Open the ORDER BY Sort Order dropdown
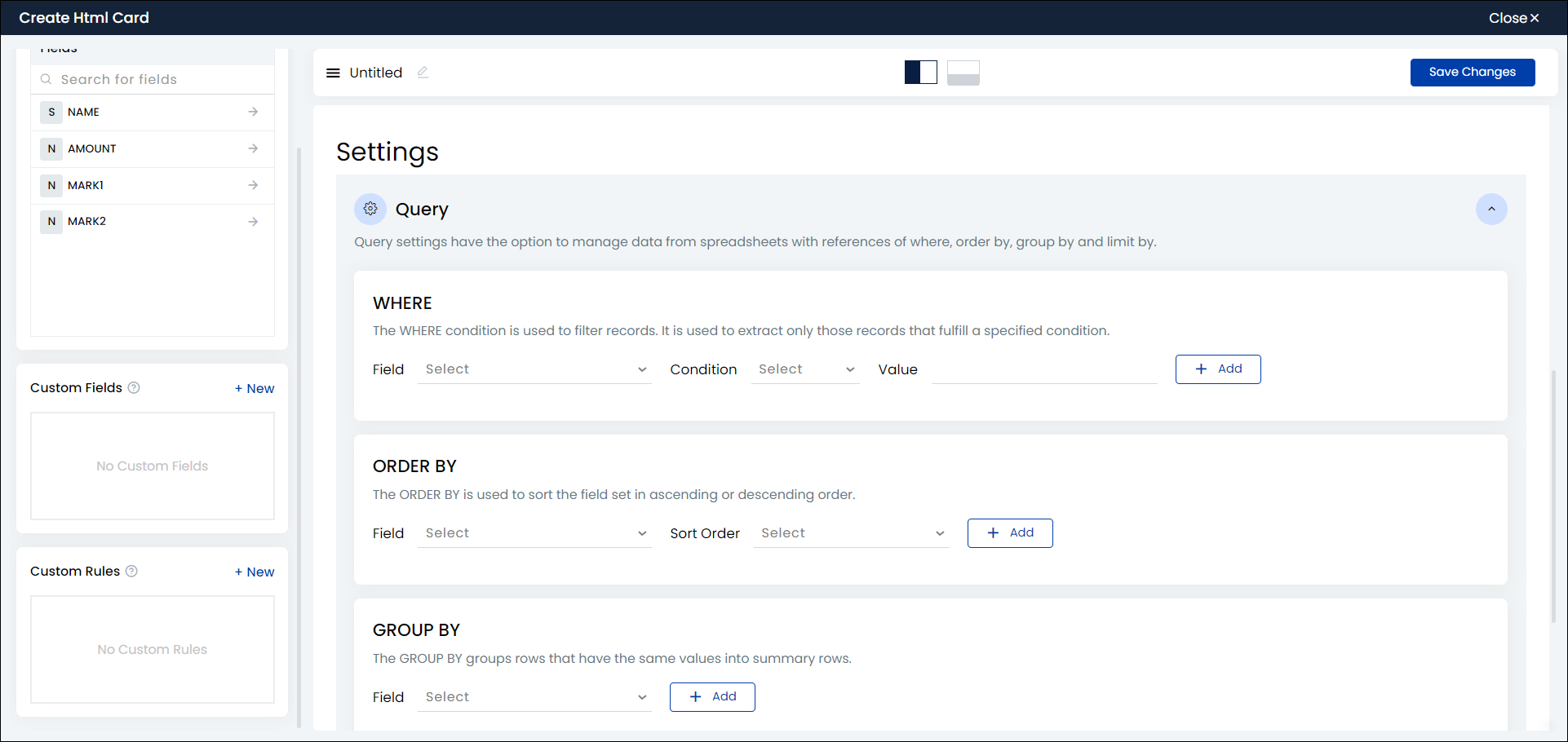This screenshot has height=742, width=1568. [851, 533]
